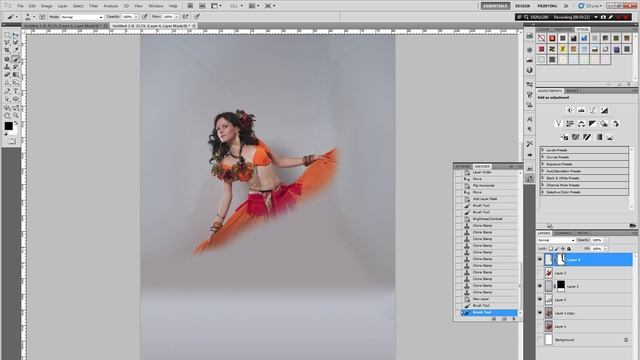This screenshot has width=640, height=360.
Task: Click the layer Opacity field in Layers panel
Action: click(596, 240)
